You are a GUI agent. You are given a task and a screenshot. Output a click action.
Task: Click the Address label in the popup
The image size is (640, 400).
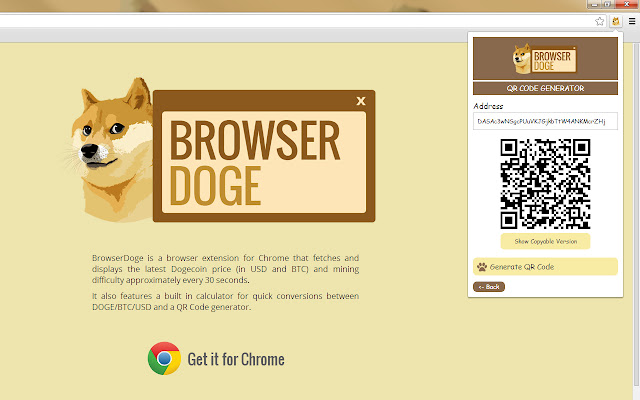click(x=488, y=106)
